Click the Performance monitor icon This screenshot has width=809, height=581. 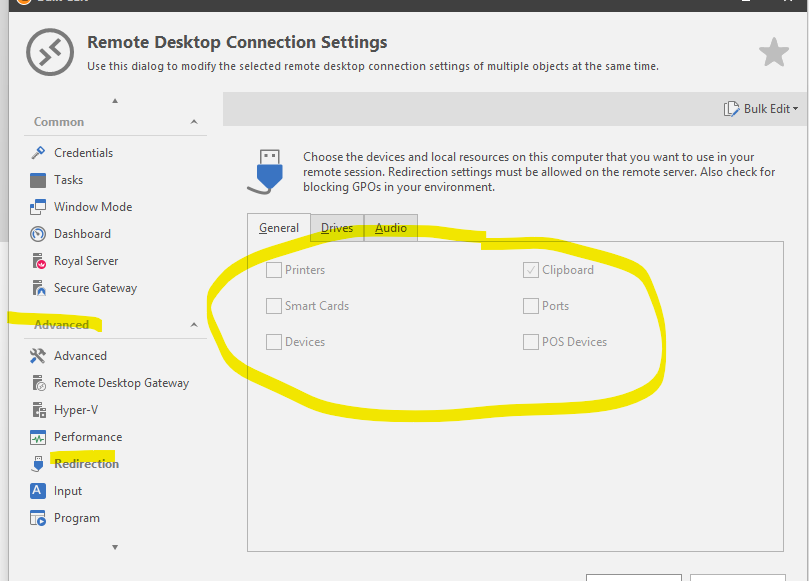point(38,437)
